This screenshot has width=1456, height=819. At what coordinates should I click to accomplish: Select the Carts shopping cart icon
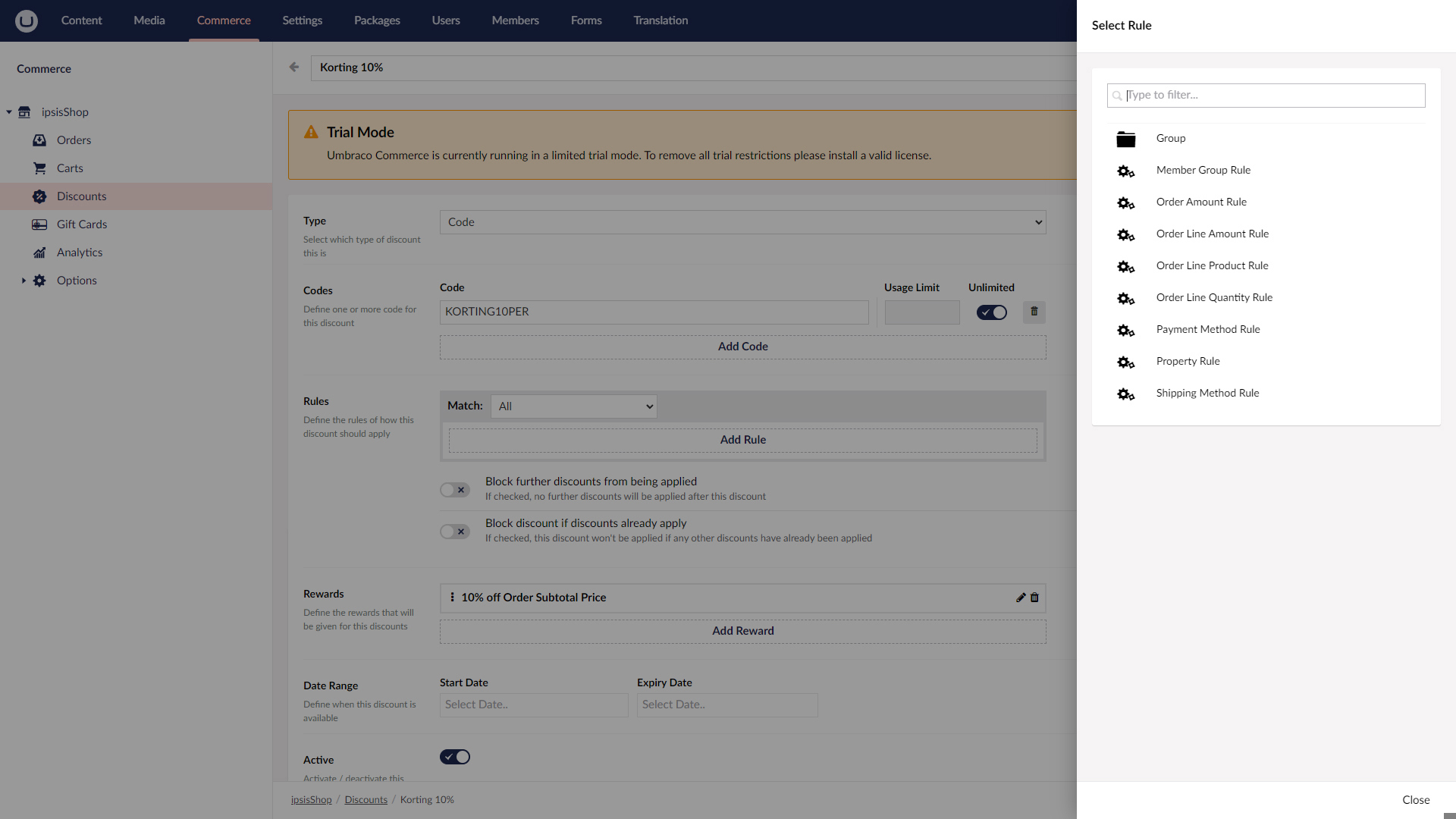[39, 168]
